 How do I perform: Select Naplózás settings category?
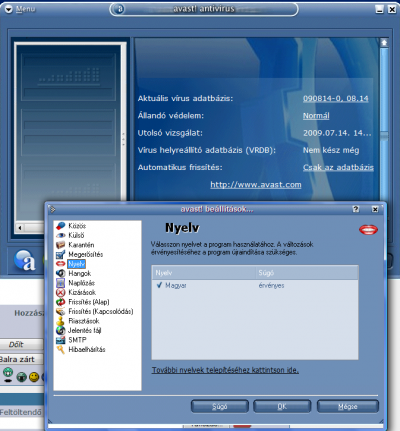(x=82, y=283)
